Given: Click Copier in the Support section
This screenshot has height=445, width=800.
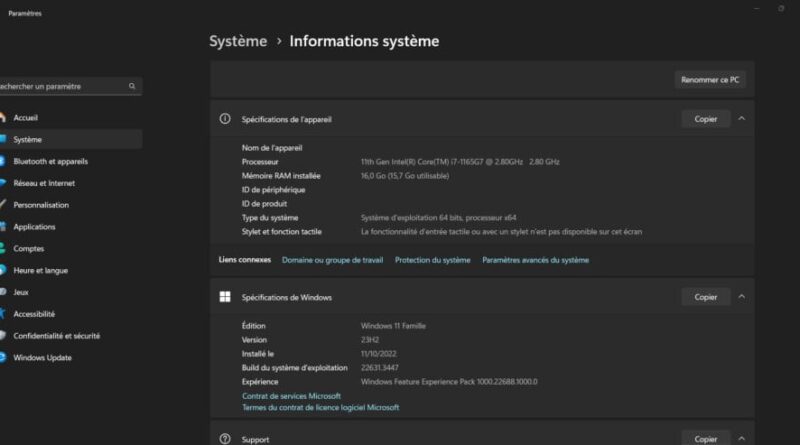Looking at the screenshot, I should pos(706,438).
